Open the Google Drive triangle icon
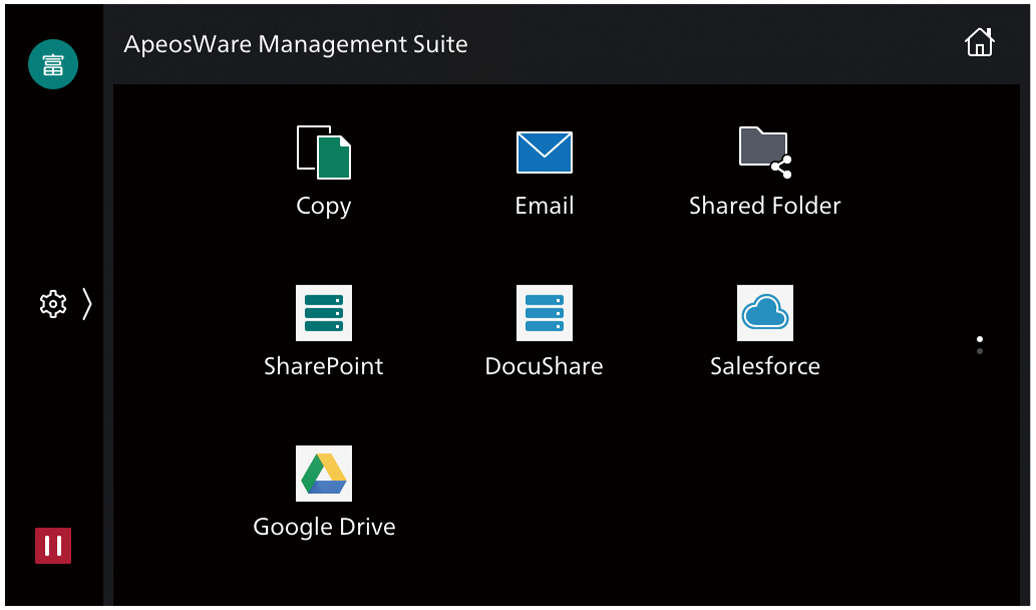The image size is (1036, 610). click(x=324, y=473)
